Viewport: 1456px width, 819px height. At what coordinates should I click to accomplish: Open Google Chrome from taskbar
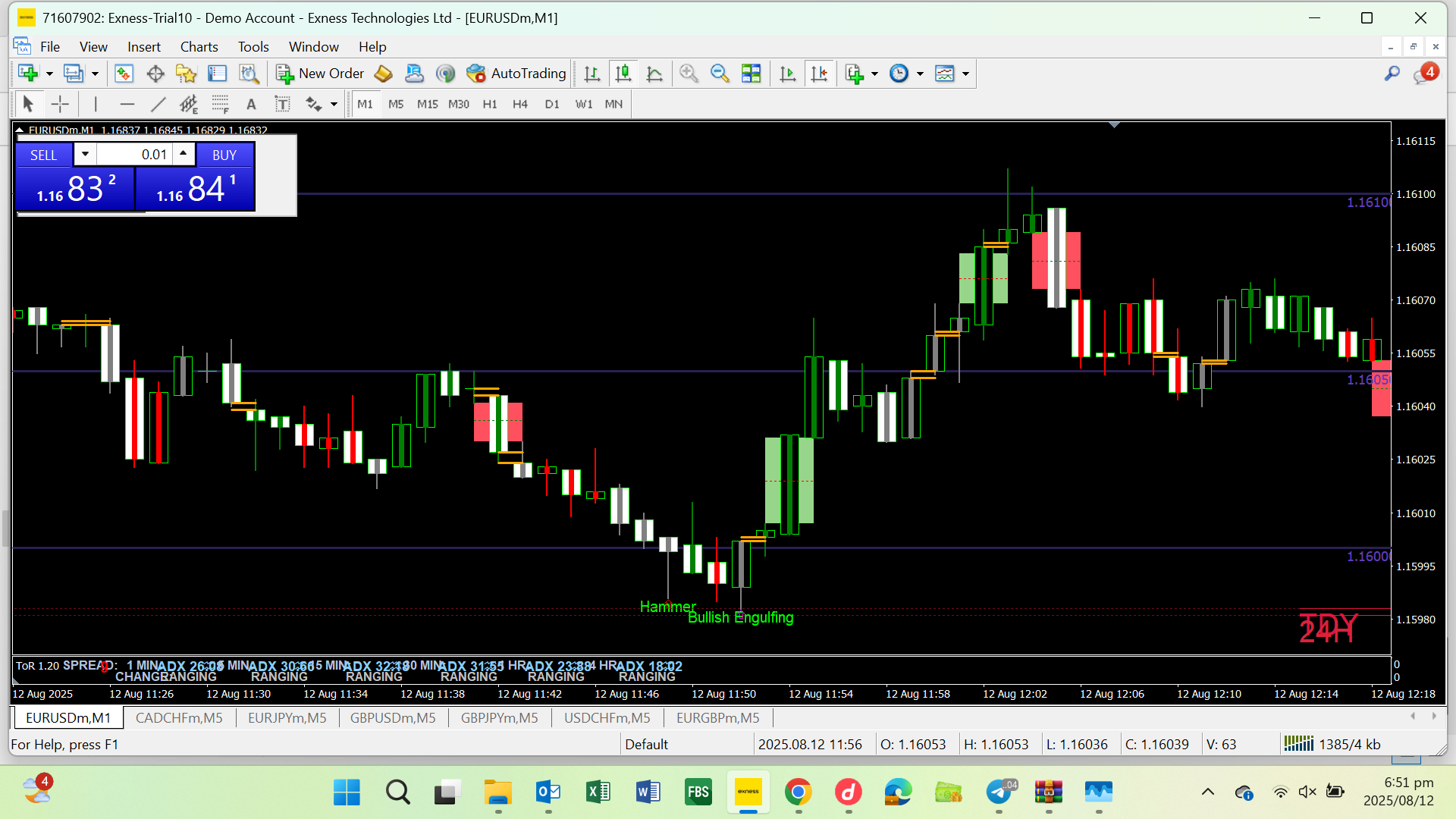pos(799,792)
